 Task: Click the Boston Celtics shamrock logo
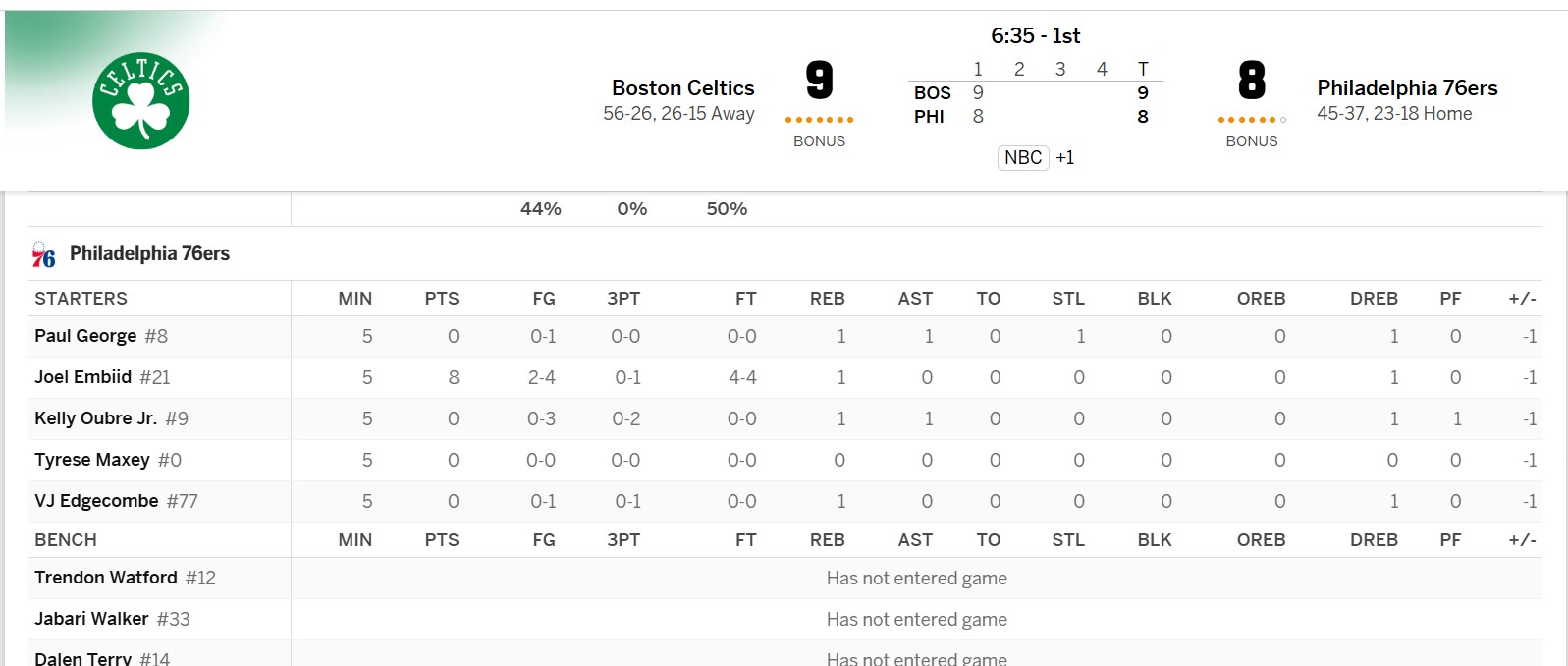click(140, 101)
